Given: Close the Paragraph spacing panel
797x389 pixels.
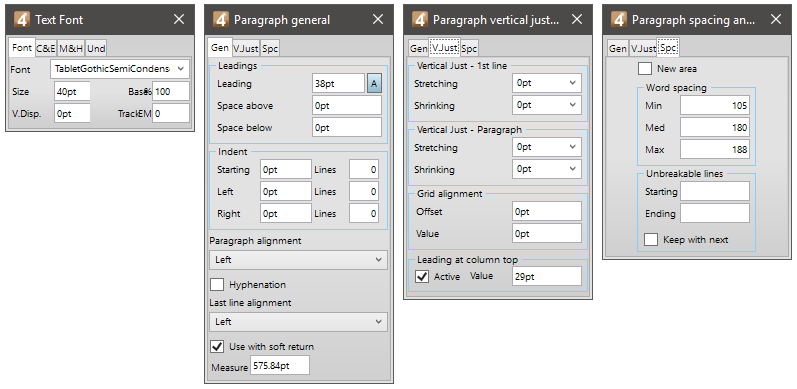Looking at the screenshot, I should pos(776,20).
